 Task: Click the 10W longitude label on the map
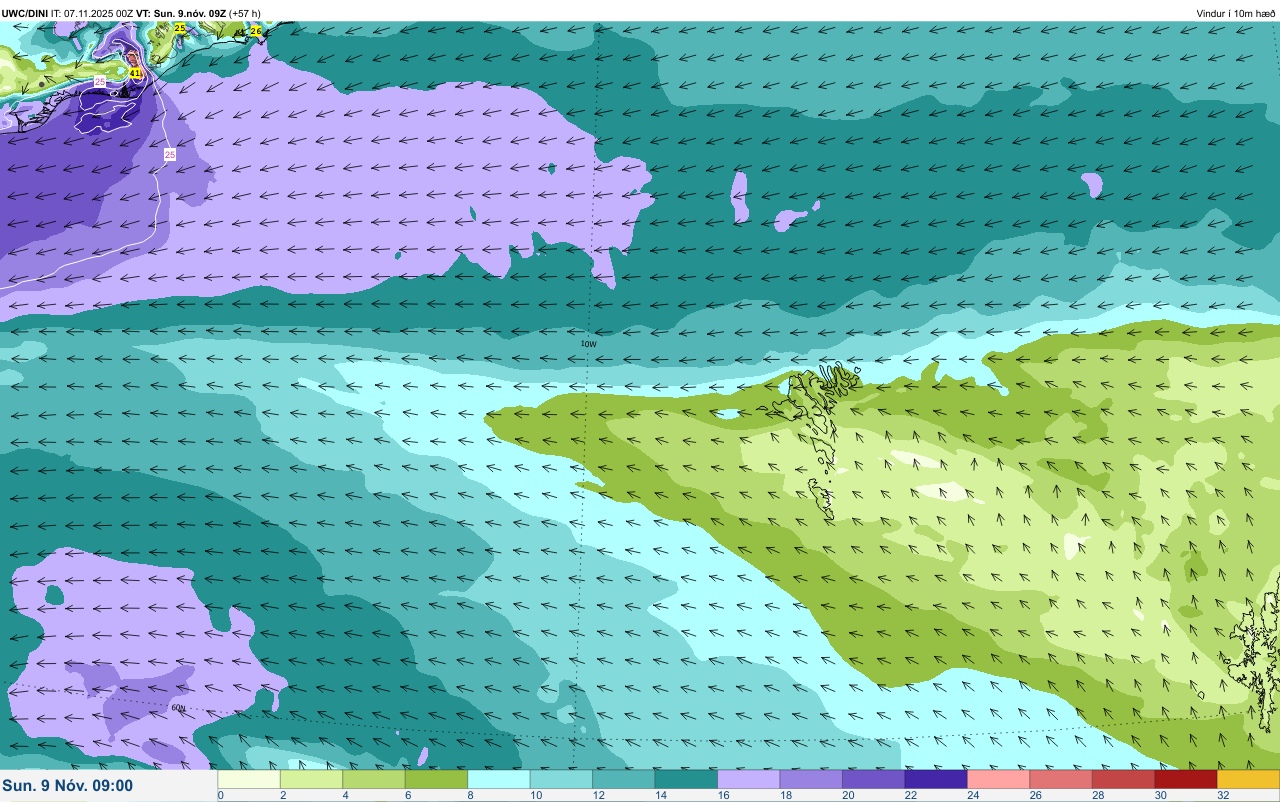click(x=589, y=343)
